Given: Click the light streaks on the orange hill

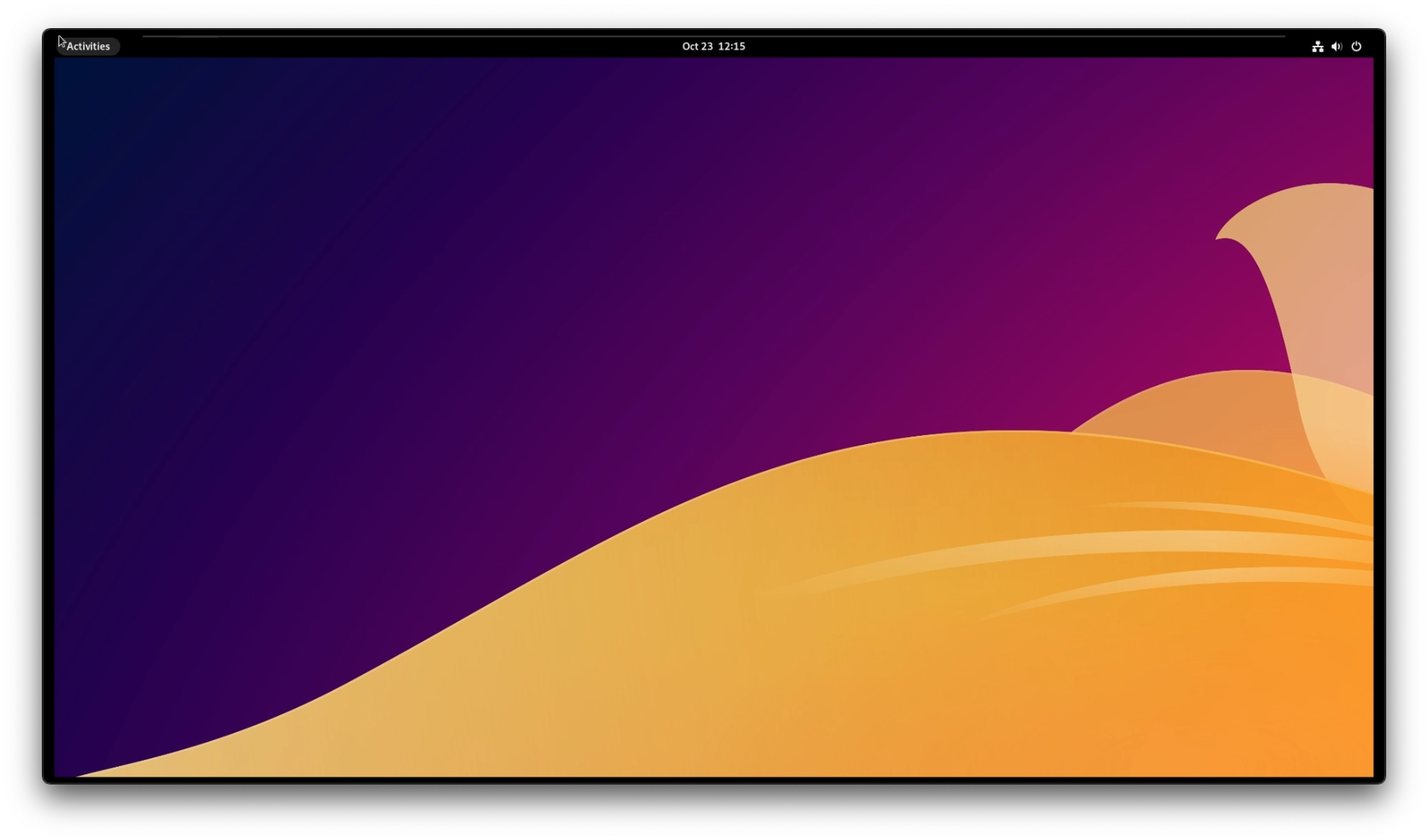Looking at the screenshot, I should 1143,548.
